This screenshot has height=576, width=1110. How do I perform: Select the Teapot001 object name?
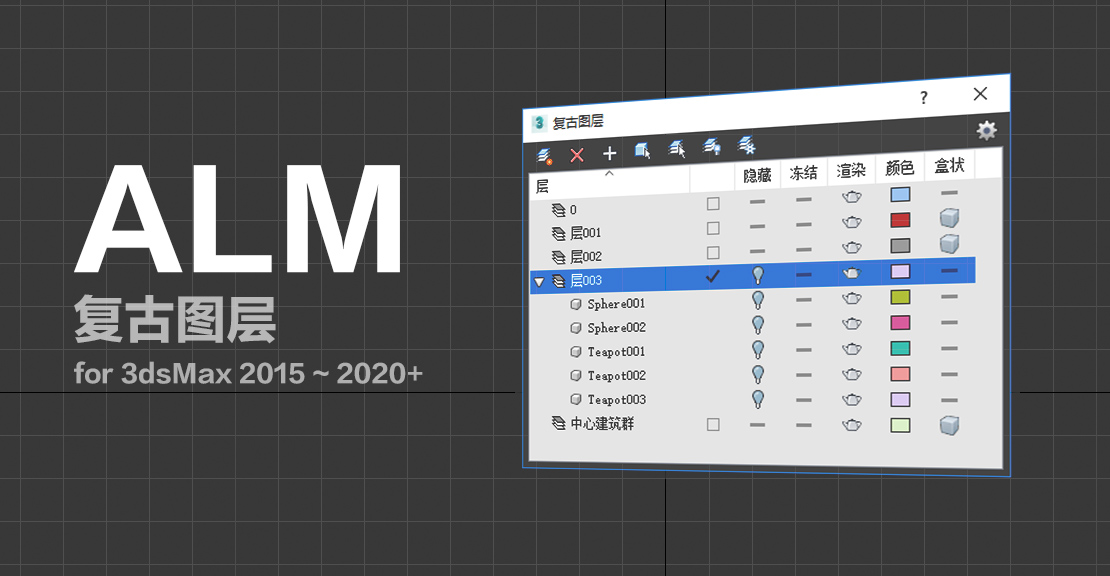point(617,352)
